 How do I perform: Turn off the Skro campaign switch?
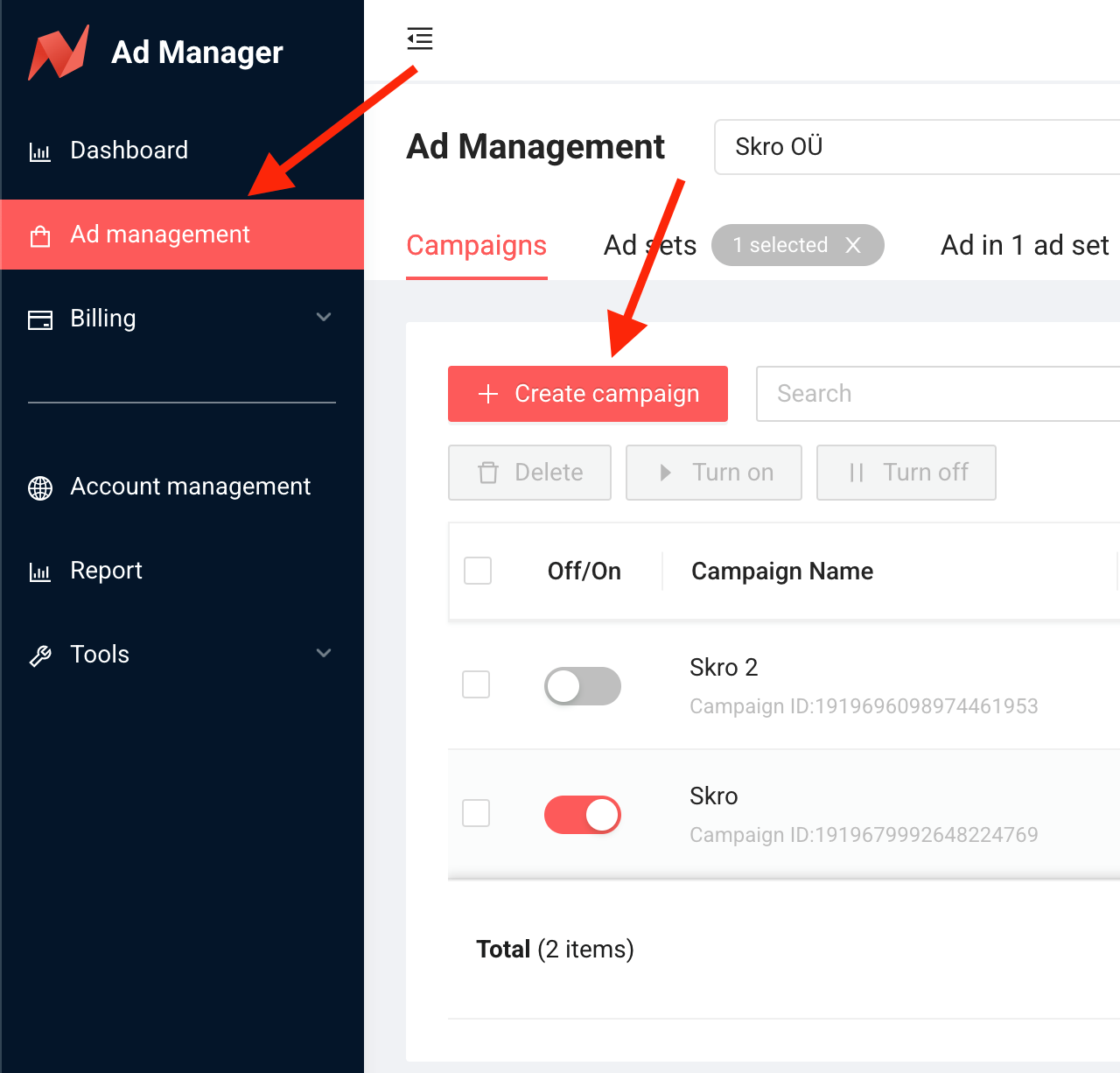pyautogui.click(x=583, y=815)
